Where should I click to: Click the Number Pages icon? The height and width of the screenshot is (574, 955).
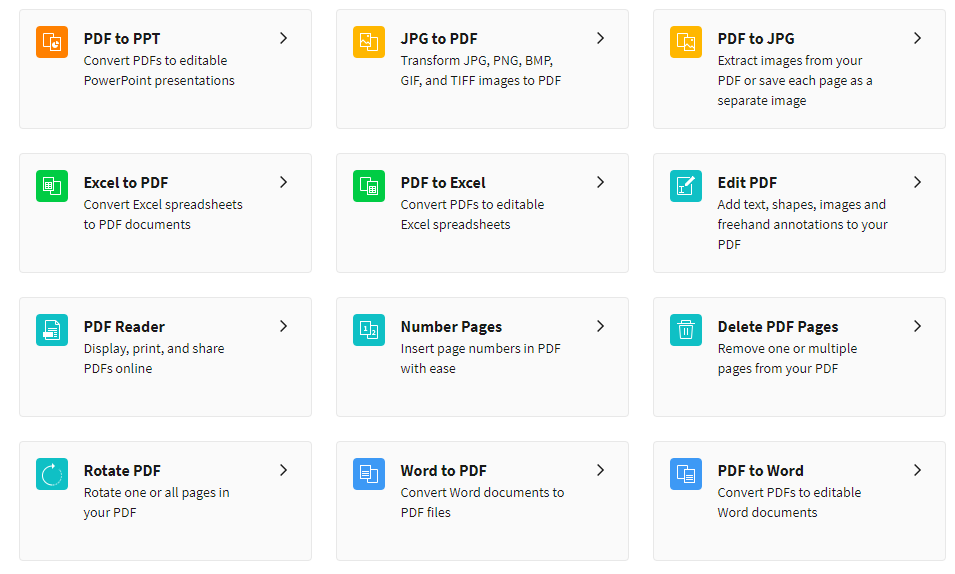[x=369, y=330]
